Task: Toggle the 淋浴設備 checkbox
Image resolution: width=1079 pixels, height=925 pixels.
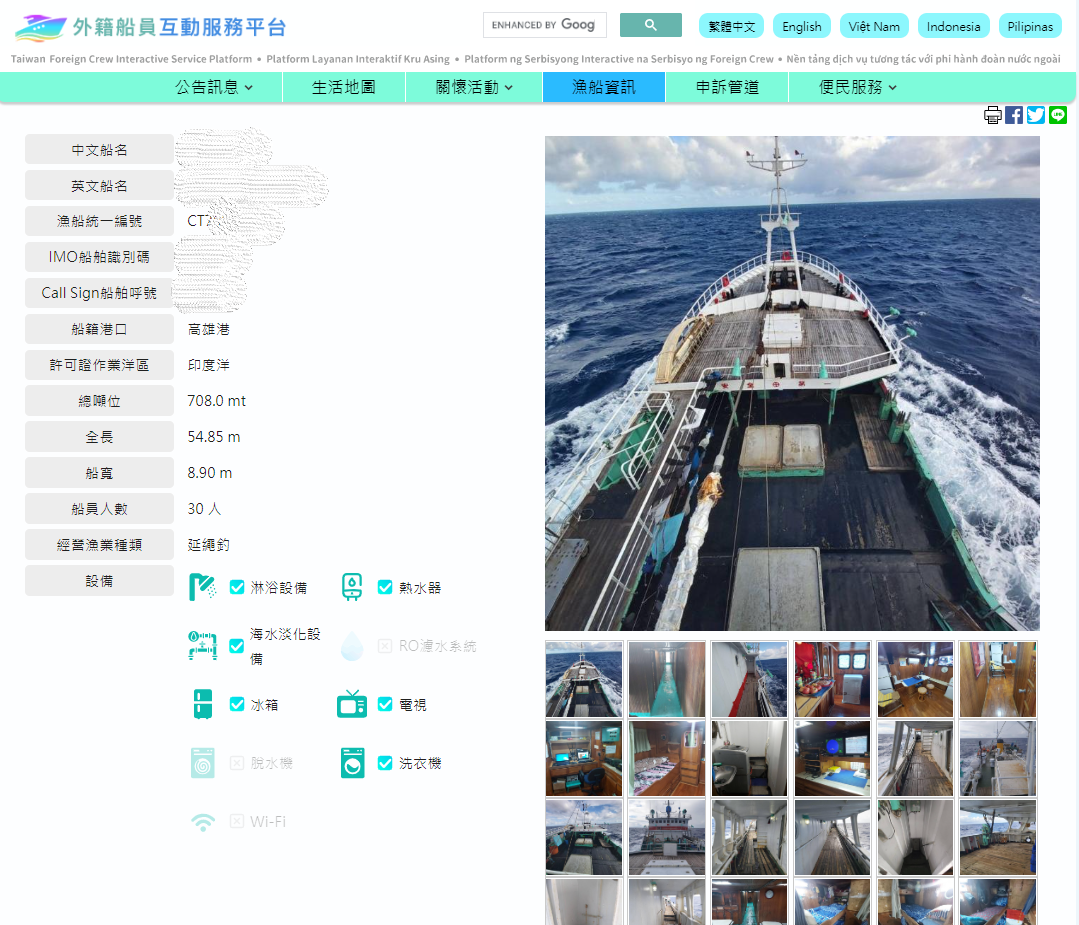Action: pos(237,587)
